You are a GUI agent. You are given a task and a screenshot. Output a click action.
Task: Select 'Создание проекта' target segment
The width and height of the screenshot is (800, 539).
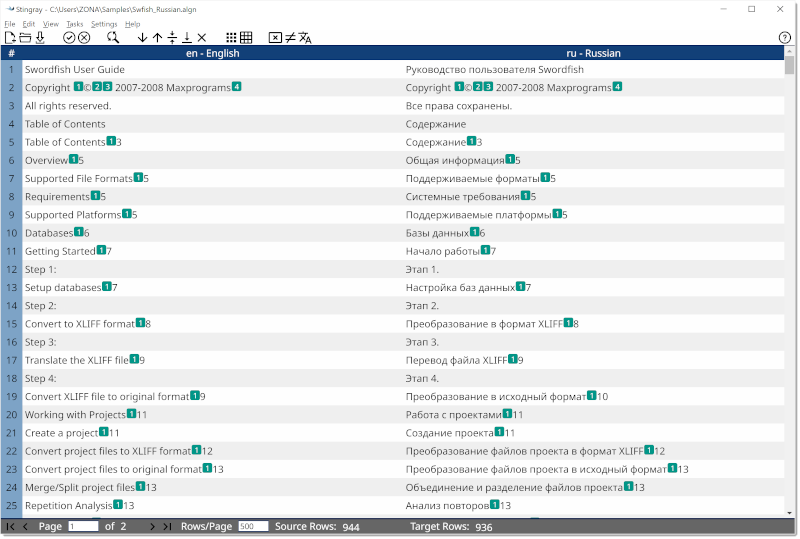593,433
